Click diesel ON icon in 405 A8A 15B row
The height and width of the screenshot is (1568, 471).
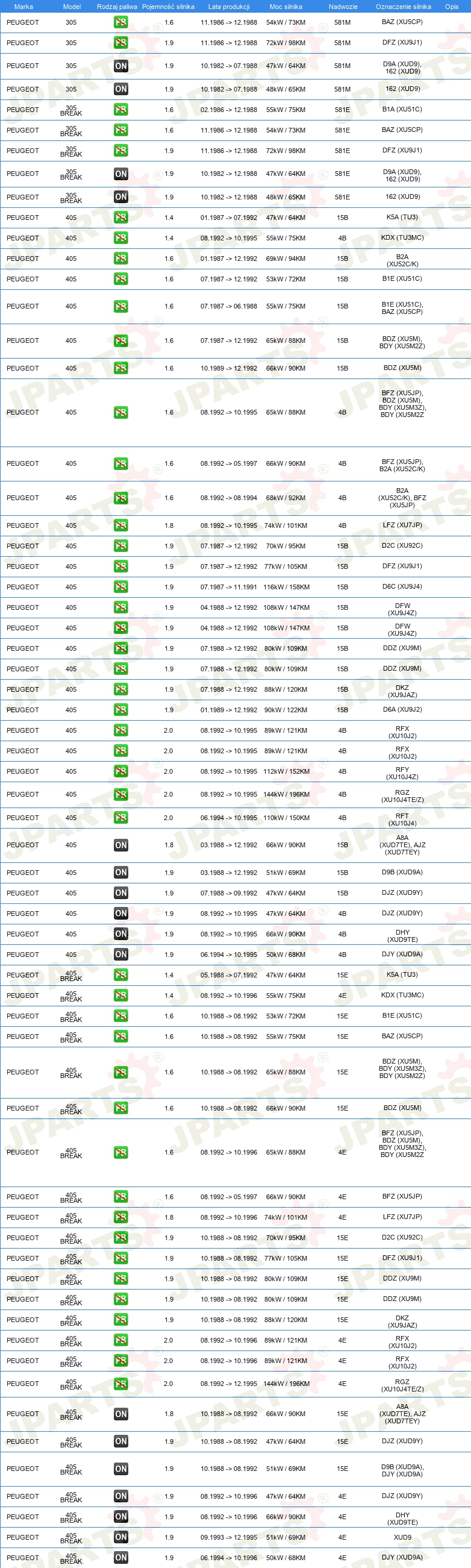120,845
